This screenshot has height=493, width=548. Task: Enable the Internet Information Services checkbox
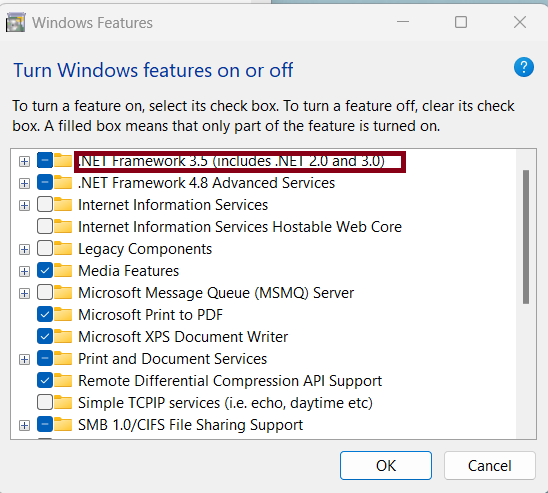coord(45,204)
